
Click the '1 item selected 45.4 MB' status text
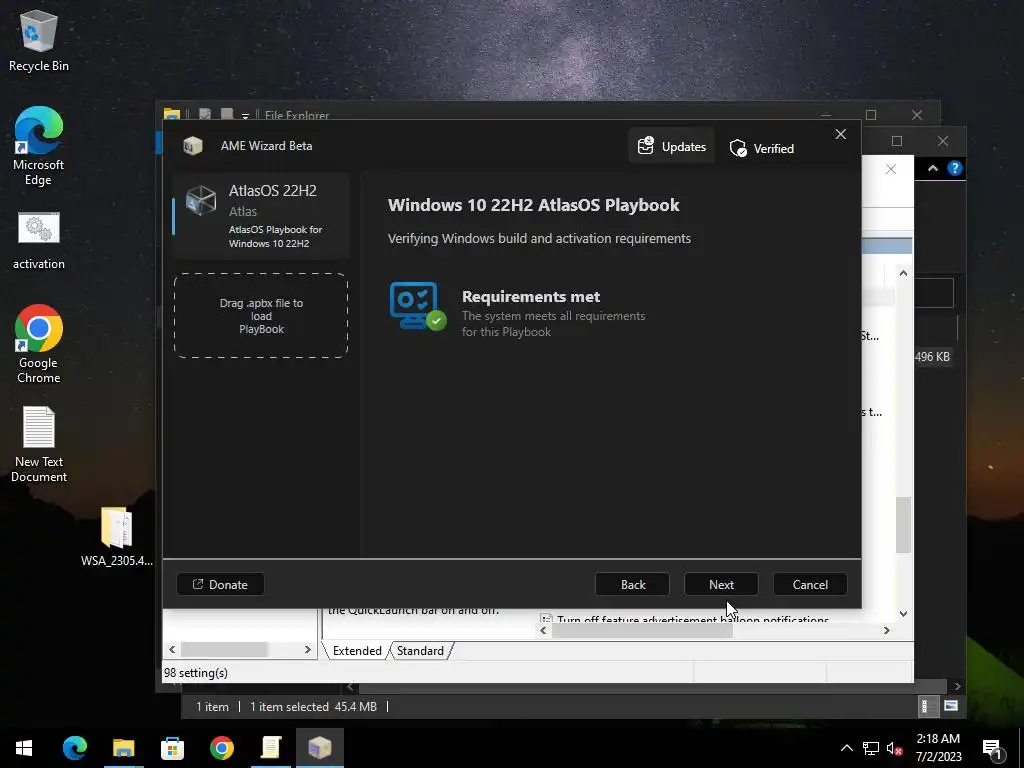[x=313, y=707]
